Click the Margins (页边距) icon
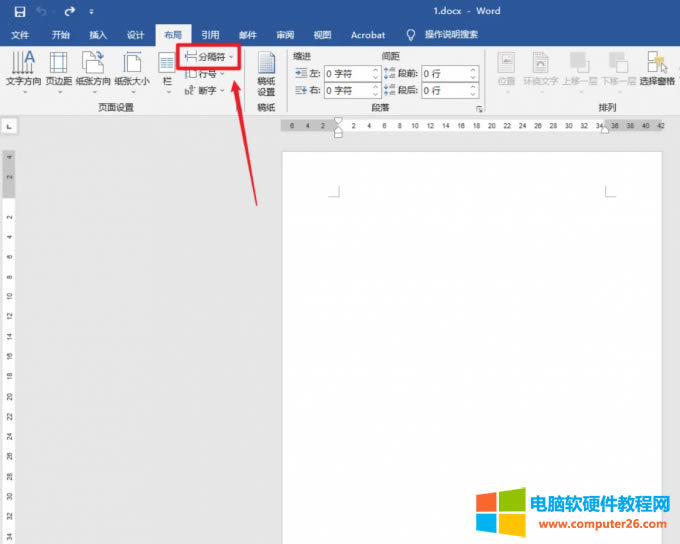This screenshot has width=680, height=544. click(58, 68)
